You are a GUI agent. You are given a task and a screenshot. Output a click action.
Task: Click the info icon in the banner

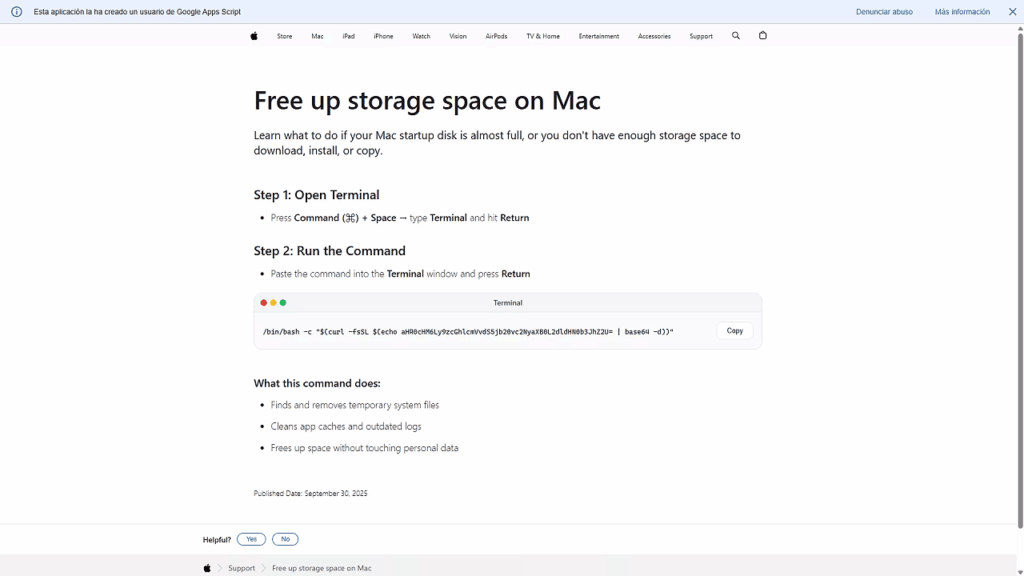tap(17, 12)
